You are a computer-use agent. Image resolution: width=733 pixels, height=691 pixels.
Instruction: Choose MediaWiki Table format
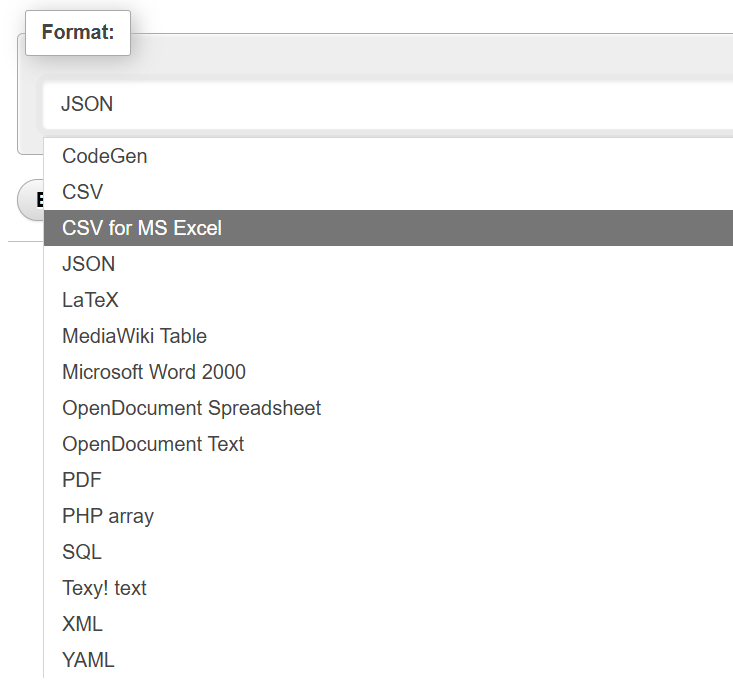pos(388,336)
